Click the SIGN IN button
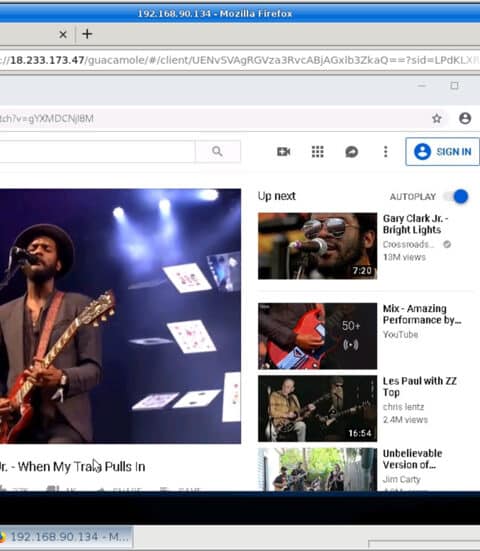Viewport: 480px width, 551px height. click(442, 151)
